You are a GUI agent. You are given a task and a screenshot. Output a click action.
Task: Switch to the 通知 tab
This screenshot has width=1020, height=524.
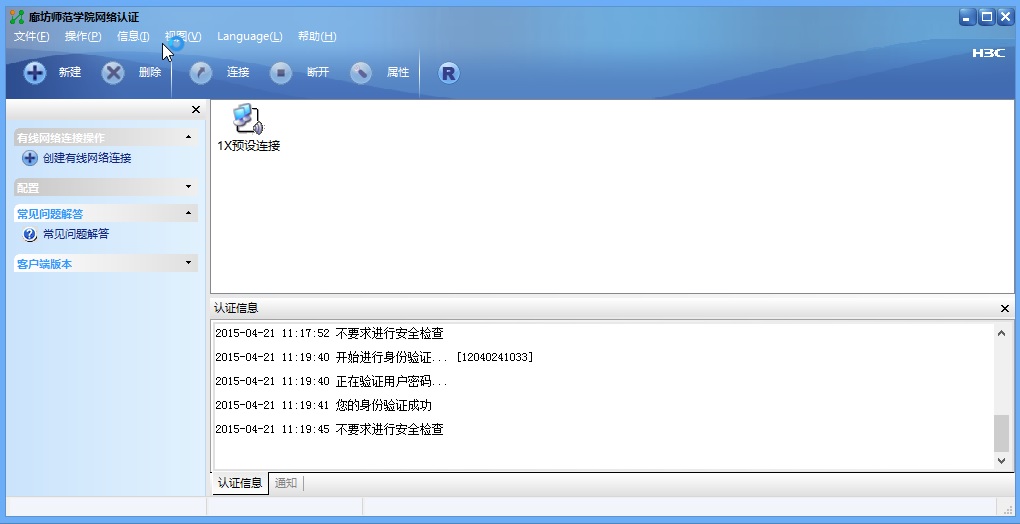286,483
